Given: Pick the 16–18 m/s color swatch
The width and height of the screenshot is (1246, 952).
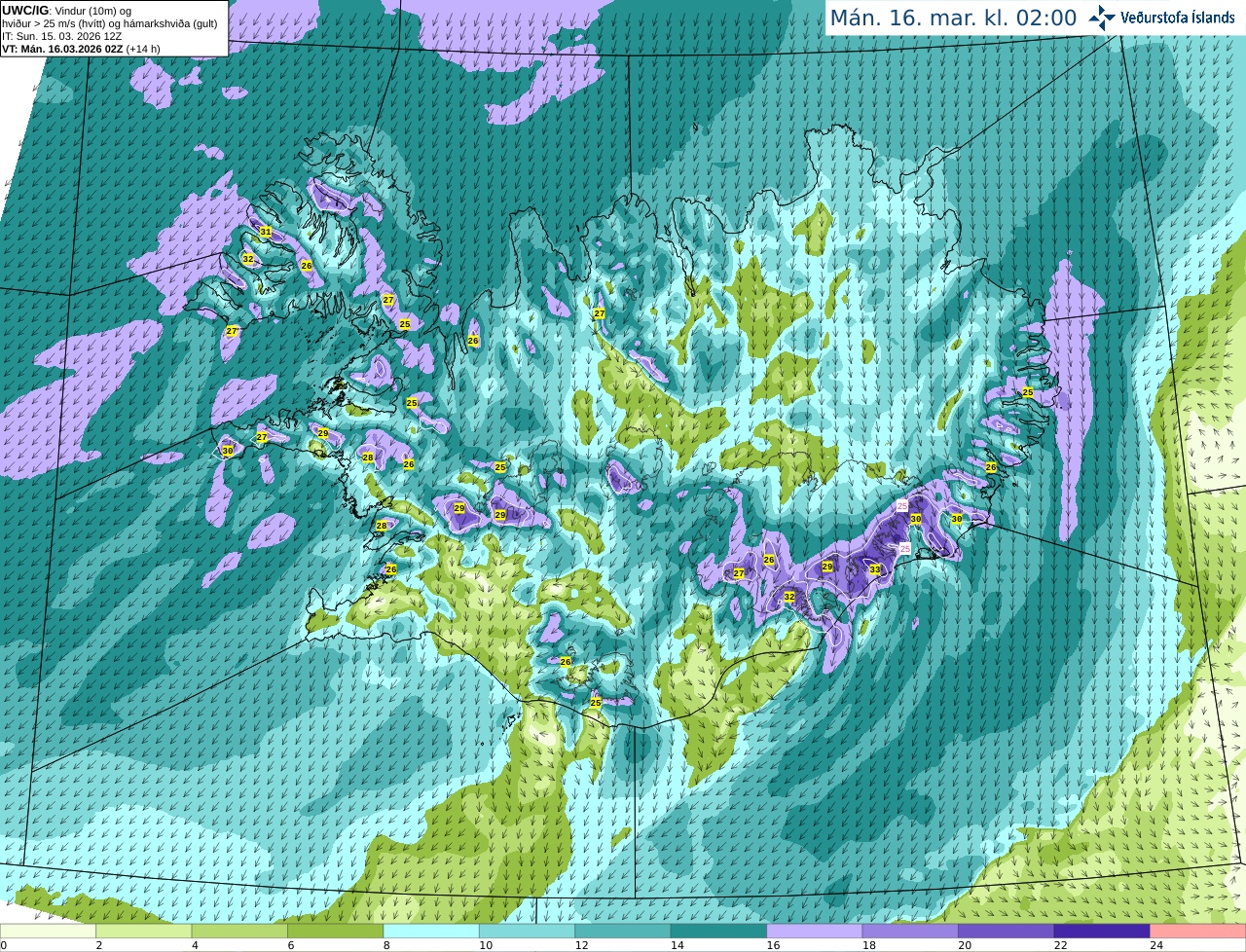Looking at the screenshot, I should (x=815, y=931).
